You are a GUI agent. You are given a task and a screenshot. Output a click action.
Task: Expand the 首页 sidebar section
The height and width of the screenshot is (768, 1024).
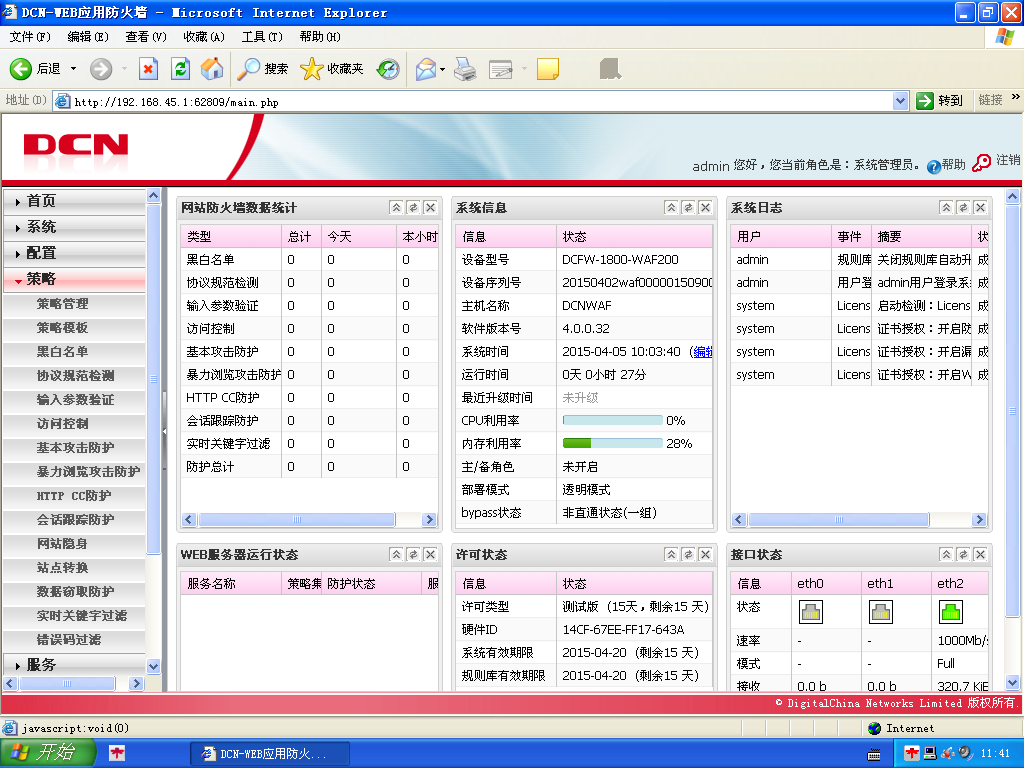[74, 201]
